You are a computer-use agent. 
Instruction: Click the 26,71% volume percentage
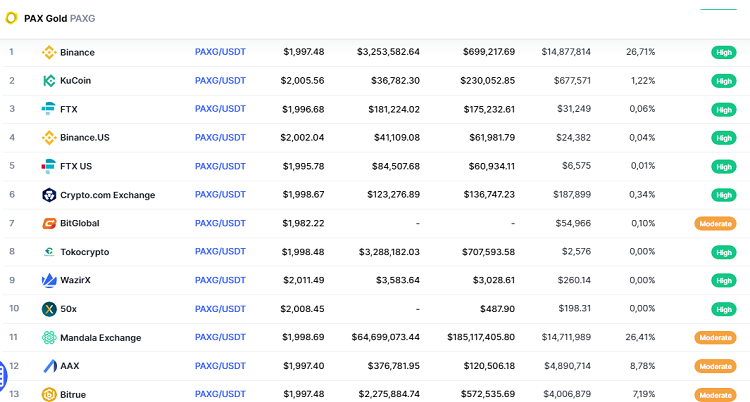(x=640, y=52)
